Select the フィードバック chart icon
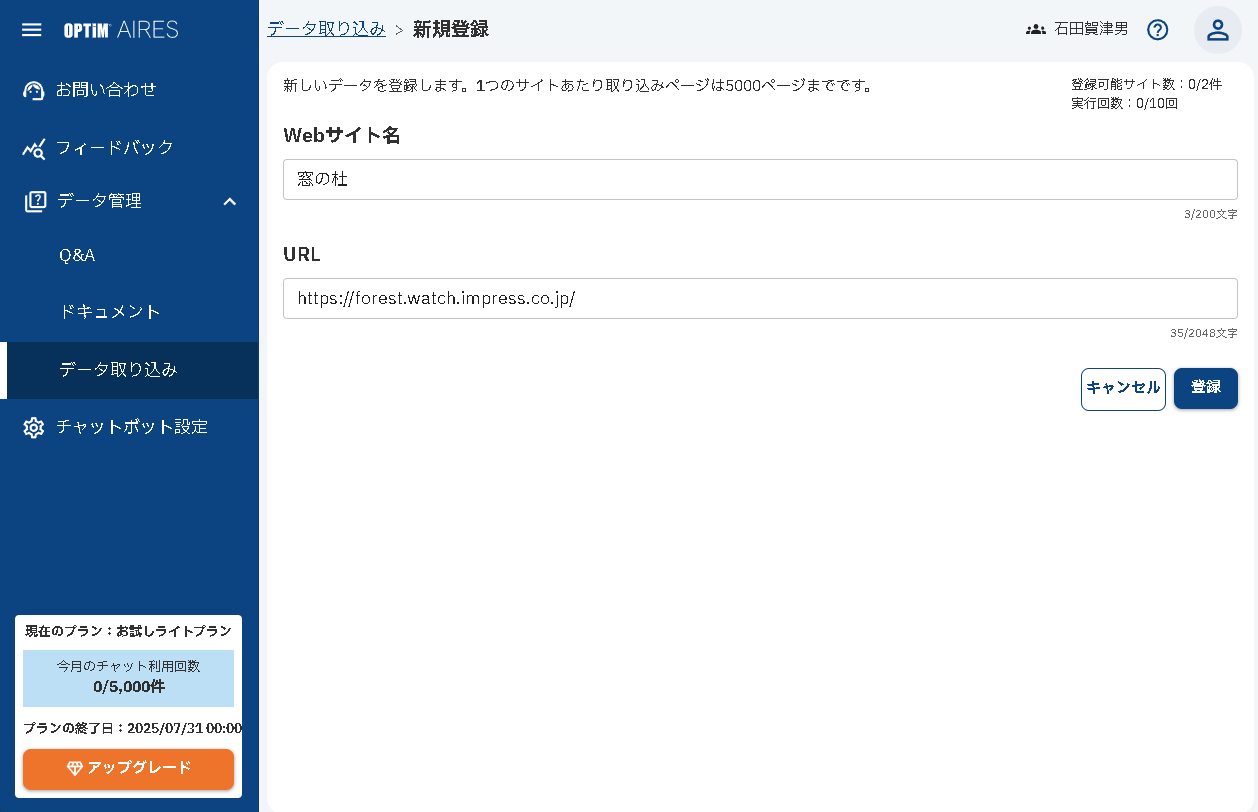1258x812 pixels. tap(33, 147)
